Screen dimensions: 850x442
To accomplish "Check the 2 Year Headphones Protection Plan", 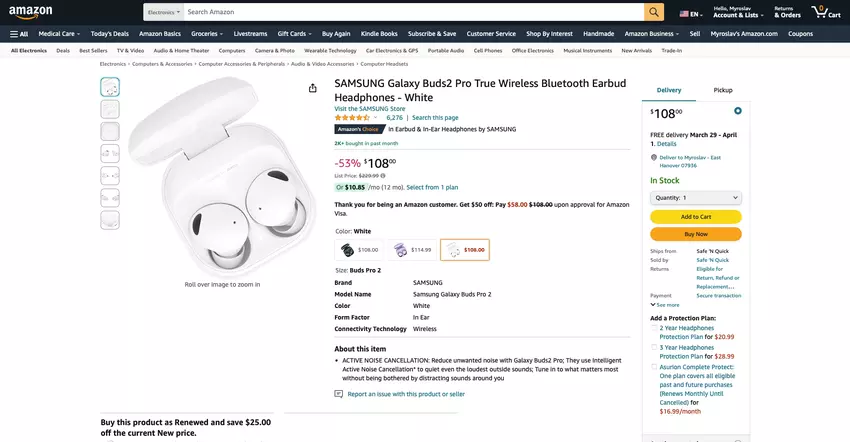I will tap(654, 327).
